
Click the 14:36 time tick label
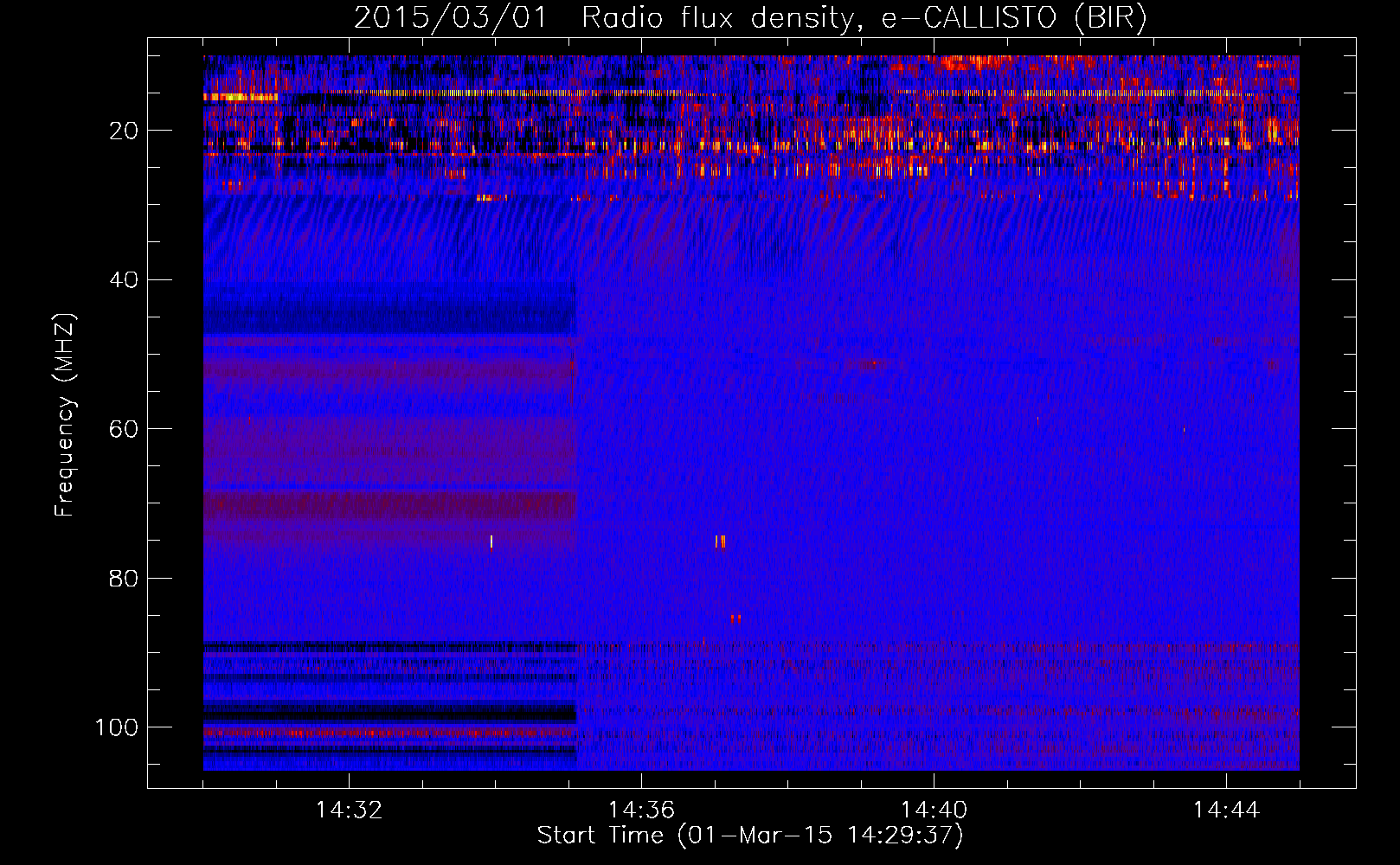click(641, 811)
